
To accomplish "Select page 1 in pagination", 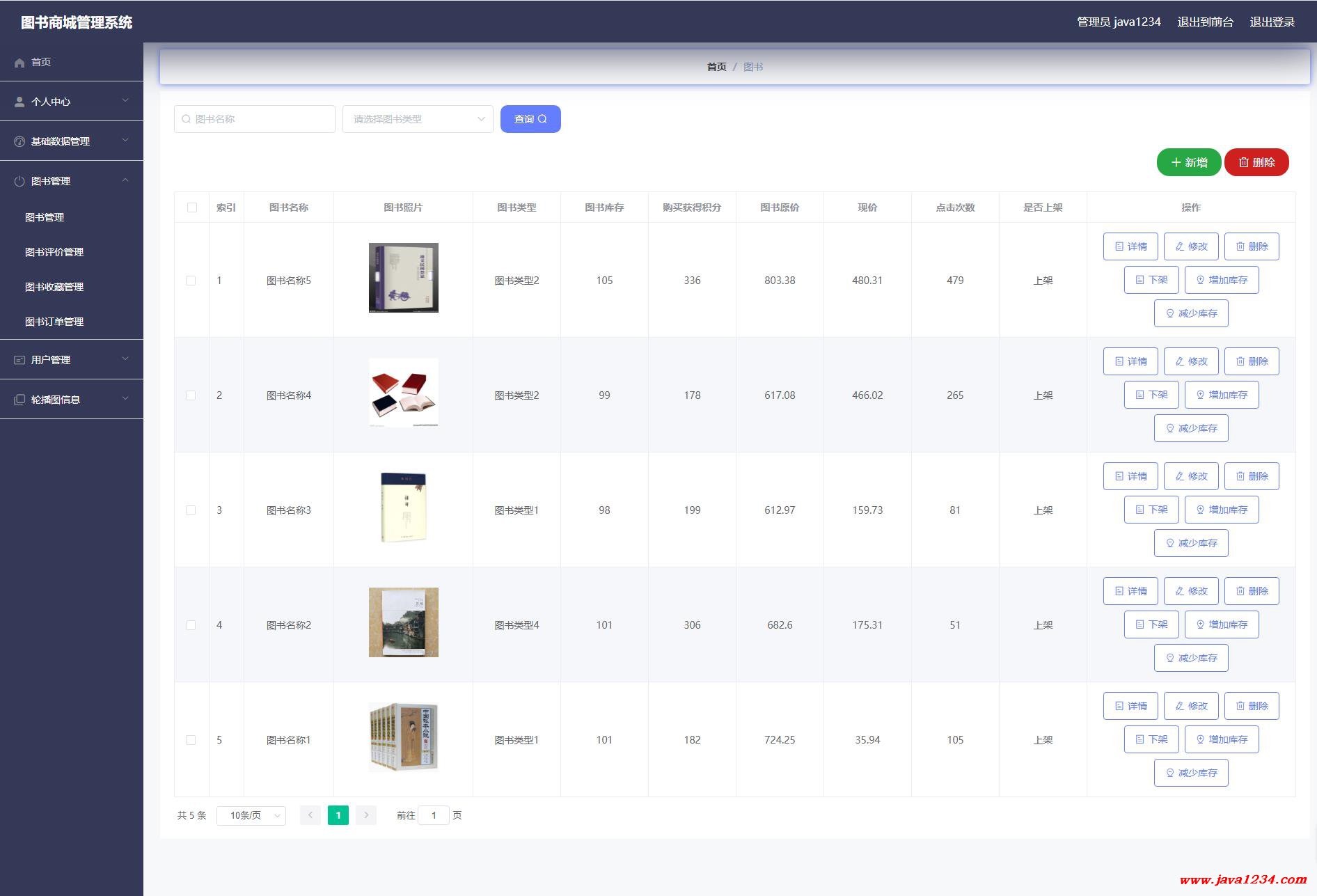I will (338, 815).
